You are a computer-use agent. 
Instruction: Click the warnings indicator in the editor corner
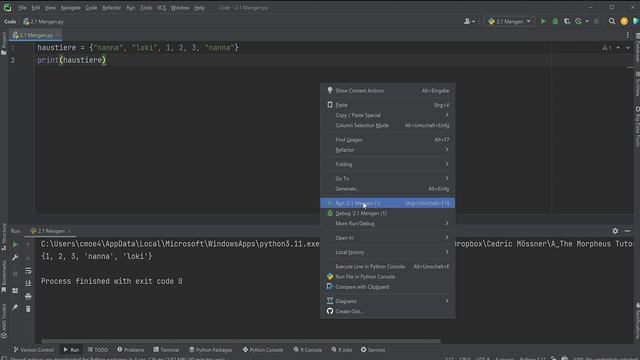click(x=607, y=48)
